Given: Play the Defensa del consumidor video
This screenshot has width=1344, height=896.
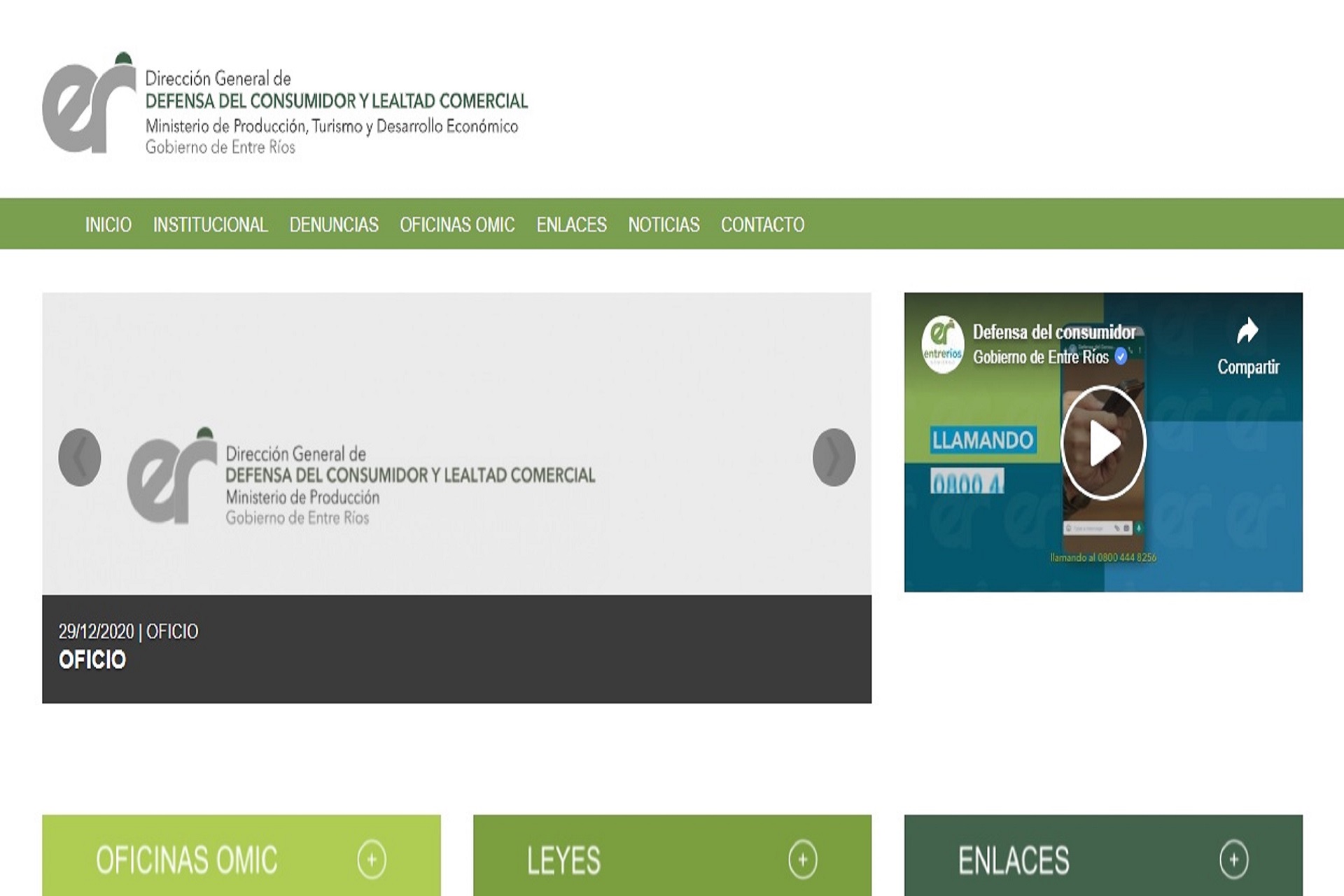Looking at the screenshot, I should click(x=1102, y=442).
